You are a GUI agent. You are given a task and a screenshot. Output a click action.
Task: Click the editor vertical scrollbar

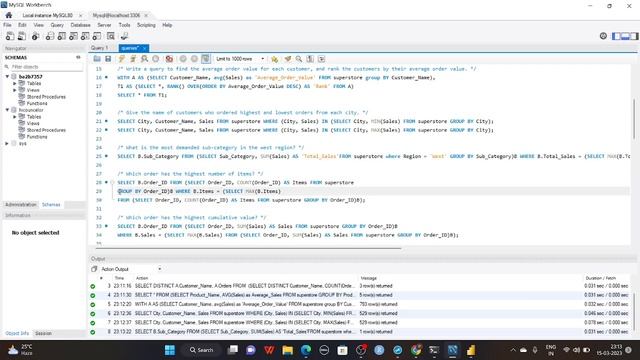(634, 118)
